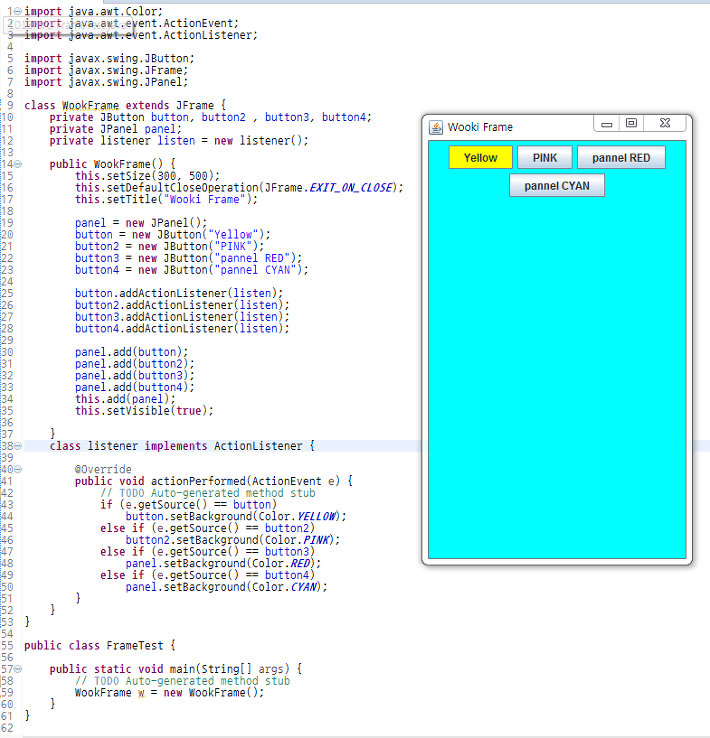Click the pannel CYAN button
Viewport: 710px width, 738px height.
(x=557, y=186)
